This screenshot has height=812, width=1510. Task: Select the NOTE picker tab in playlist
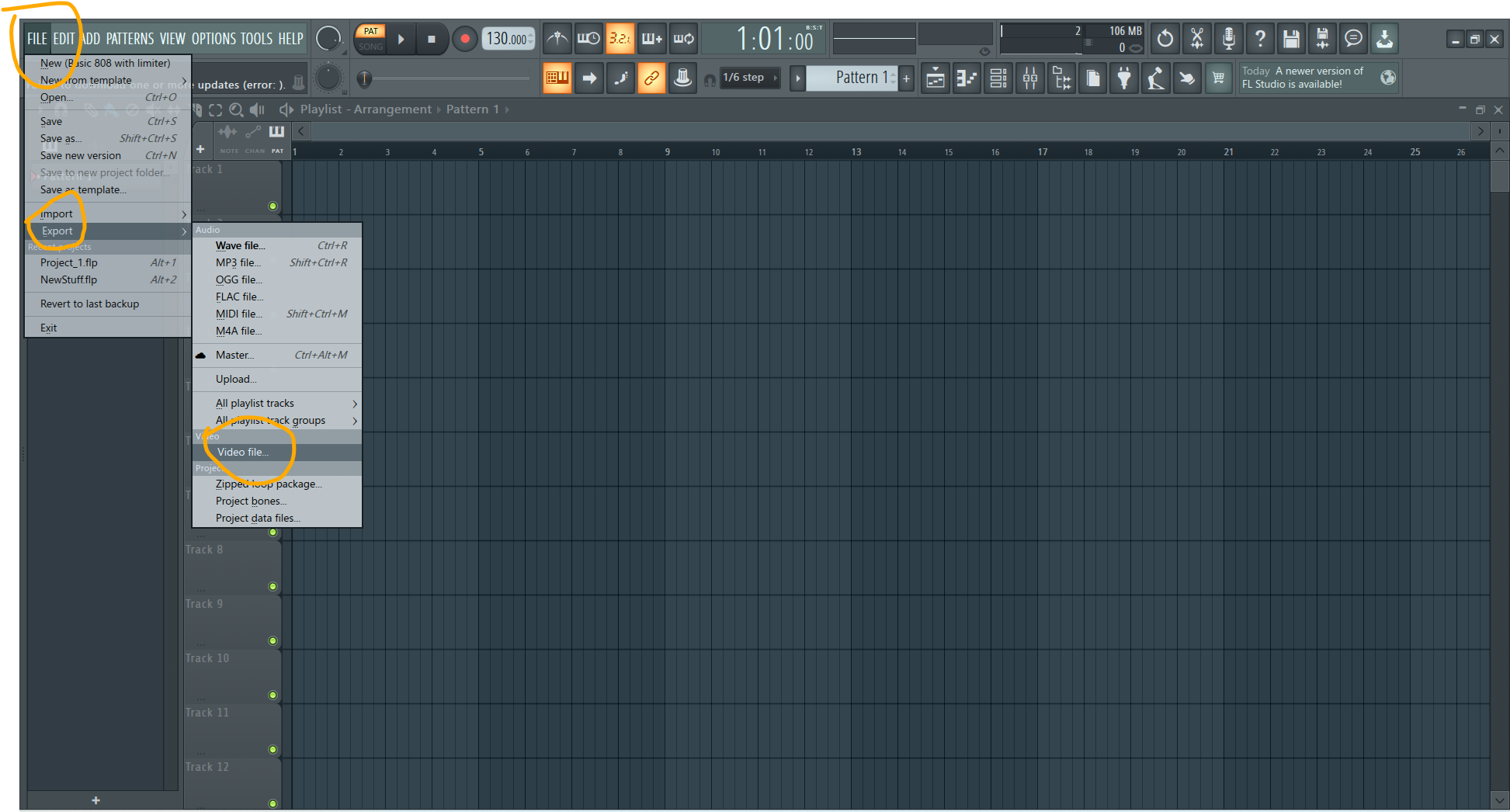[x=229, y=137]
